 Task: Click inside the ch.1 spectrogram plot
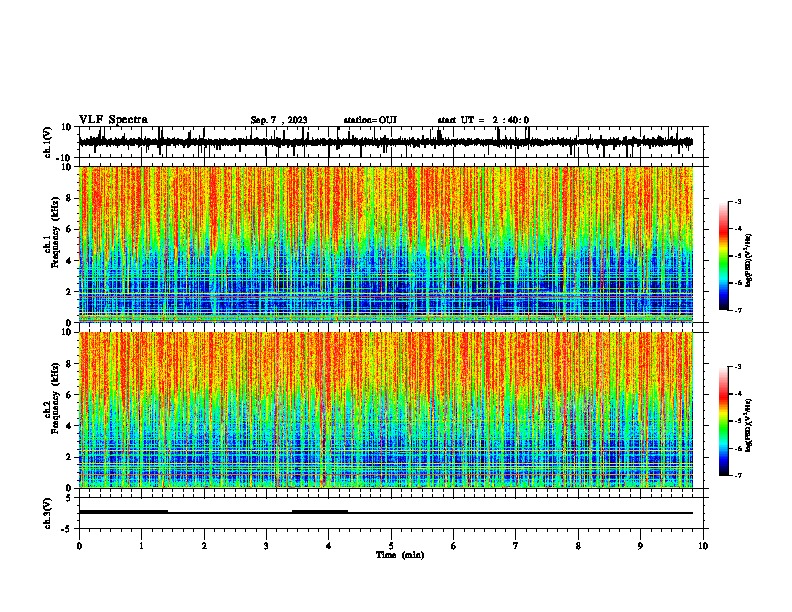386,244
